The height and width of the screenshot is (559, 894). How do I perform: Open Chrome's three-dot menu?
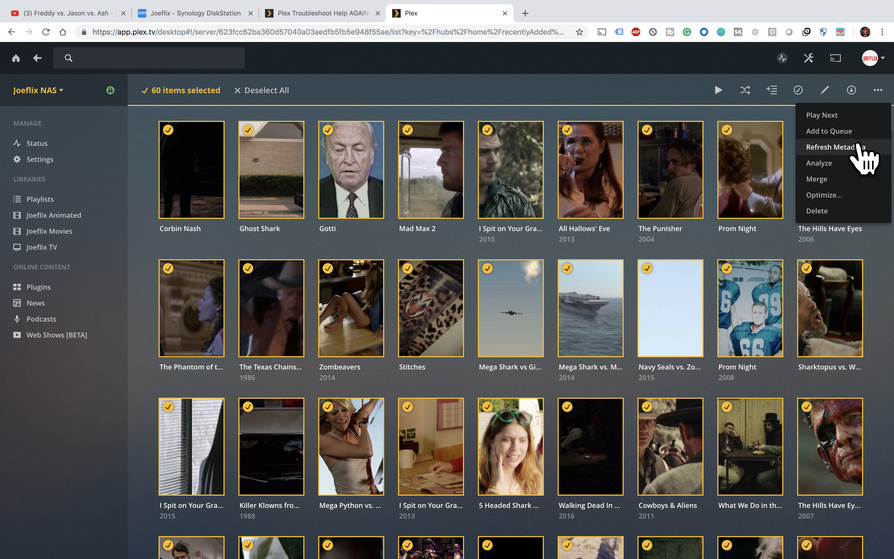(x=882, y=32)
